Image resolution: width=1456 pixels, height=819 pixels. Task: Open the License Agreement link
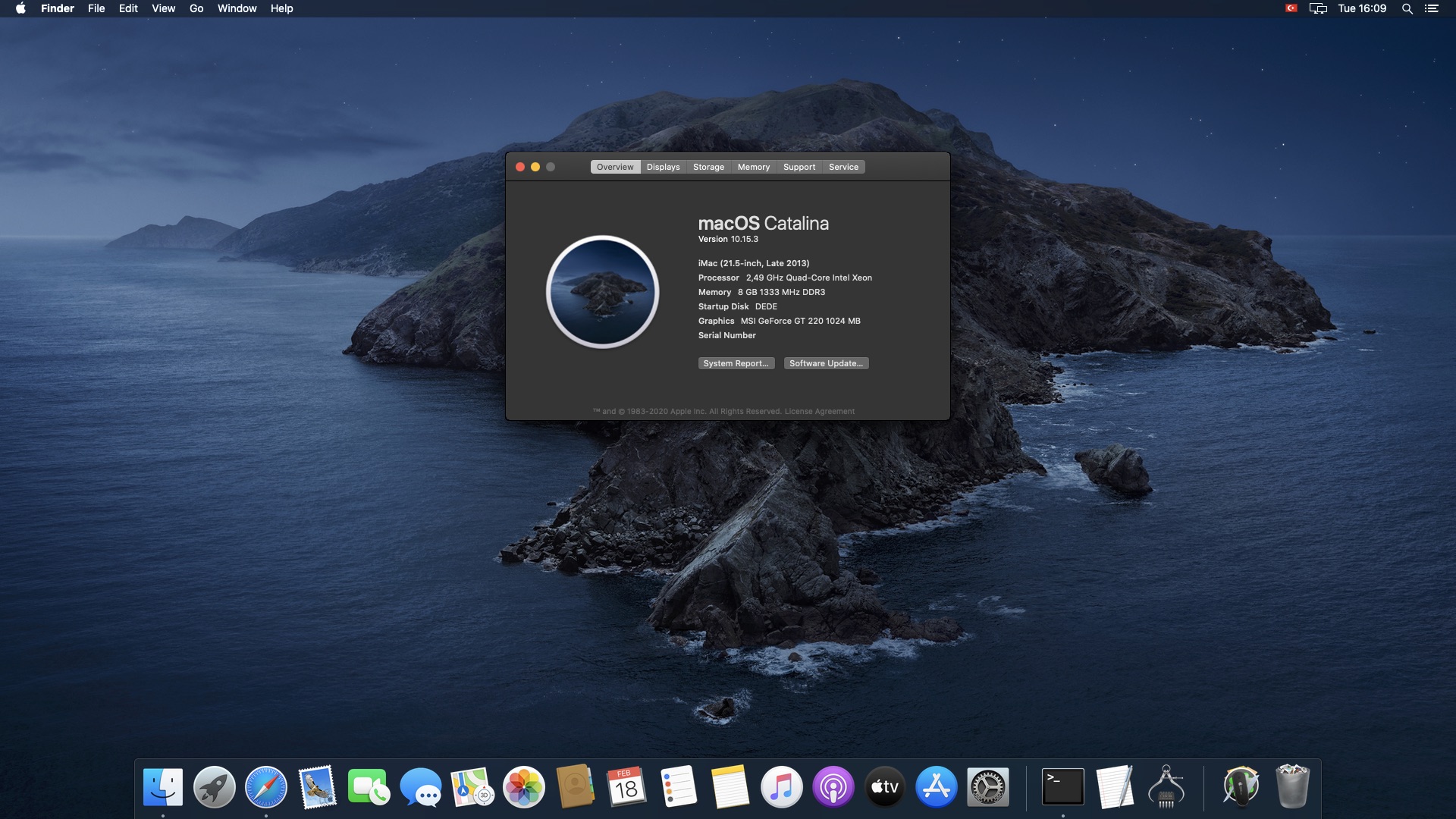pos(819,412)
